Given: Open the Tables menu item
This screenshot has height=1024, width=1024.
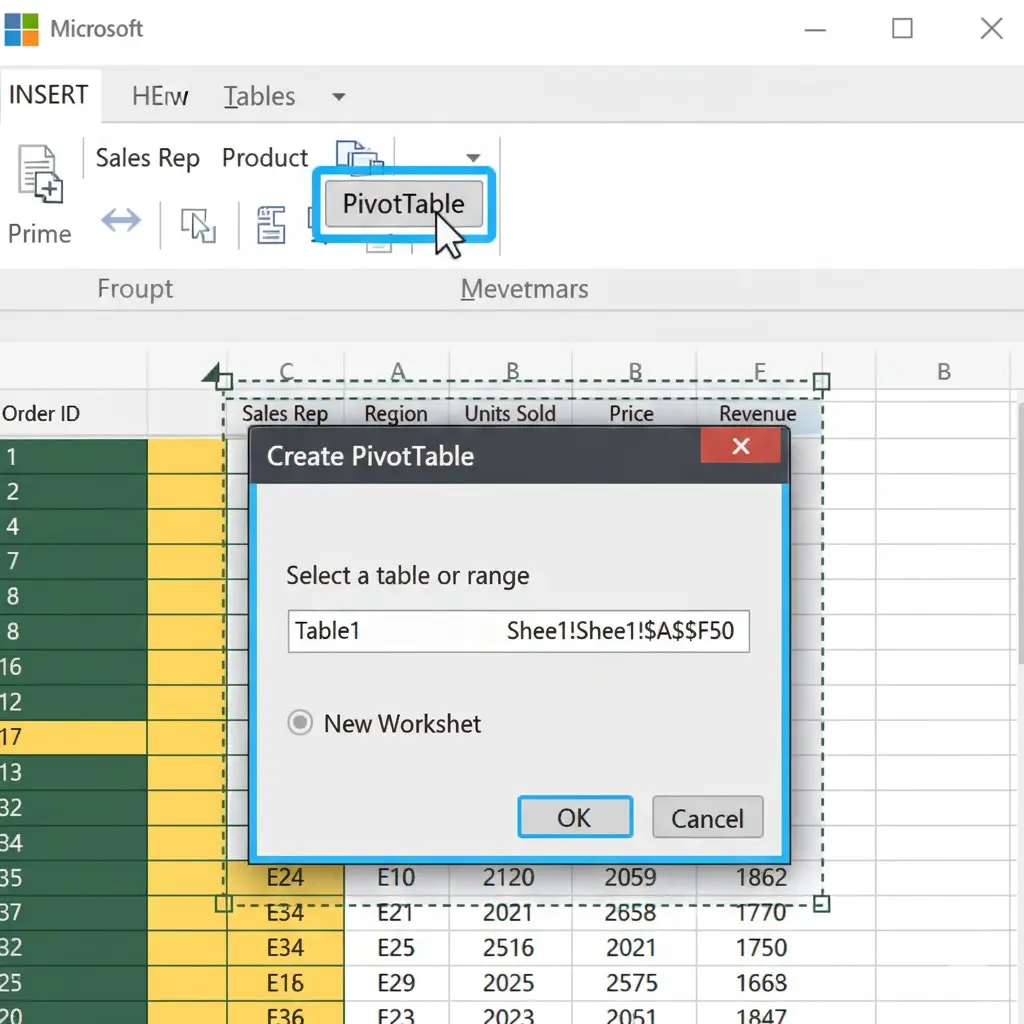Looking at the screenshot, I should (258, 96).
